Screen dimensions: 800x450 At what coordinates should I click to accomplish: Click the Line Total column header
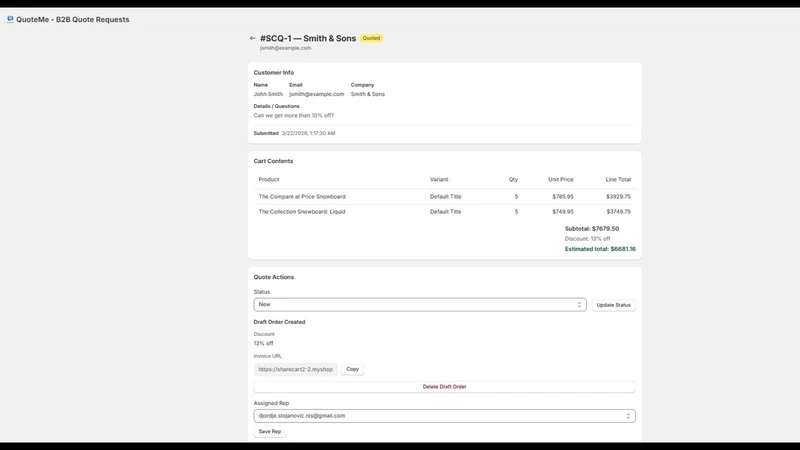point(618,180)
